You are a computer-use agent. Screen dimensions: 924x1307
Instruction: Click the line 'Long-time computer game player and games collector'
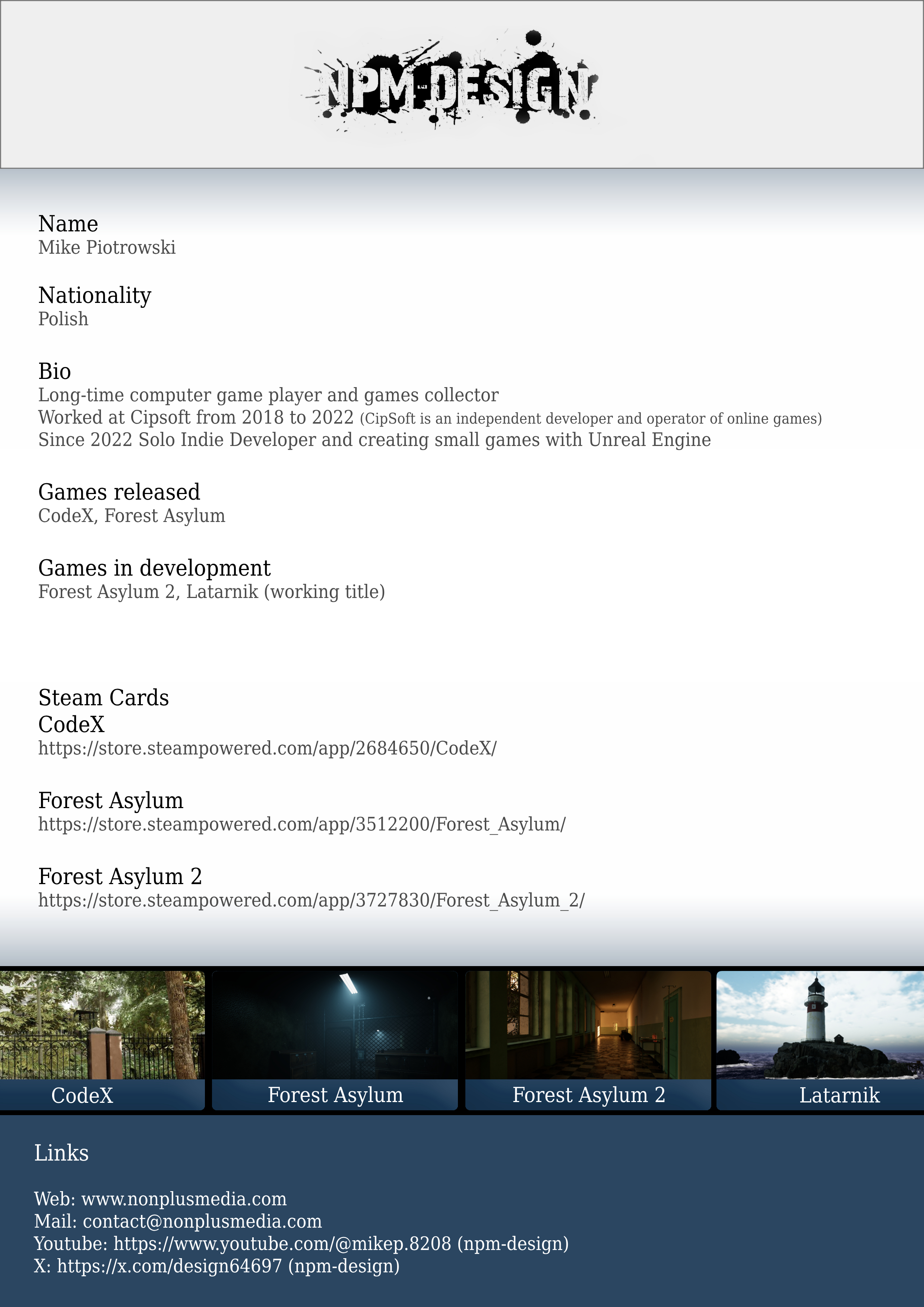[x=268, y=395]
